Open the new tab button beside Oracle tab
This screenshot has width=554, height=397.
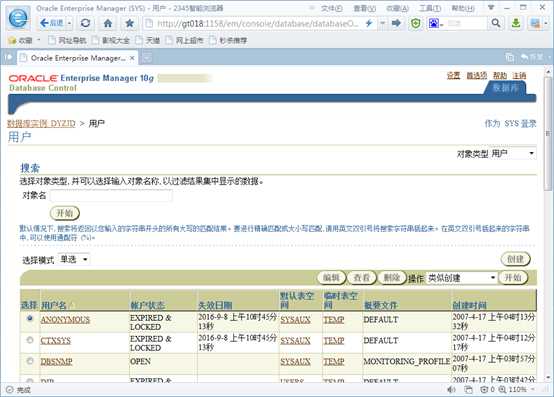(x=147, y=57)
